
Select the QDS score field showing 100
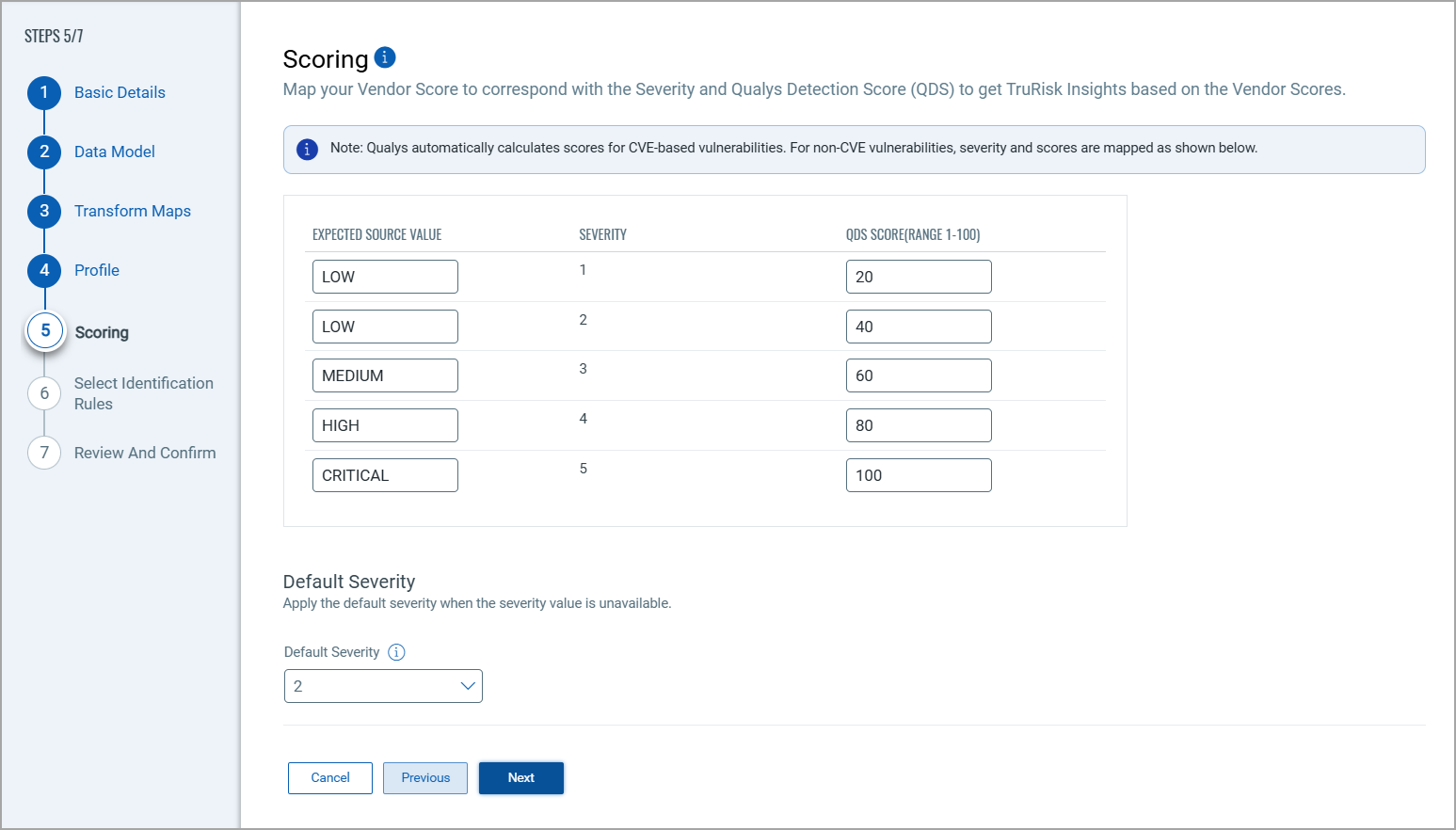[x=919, y=475]
